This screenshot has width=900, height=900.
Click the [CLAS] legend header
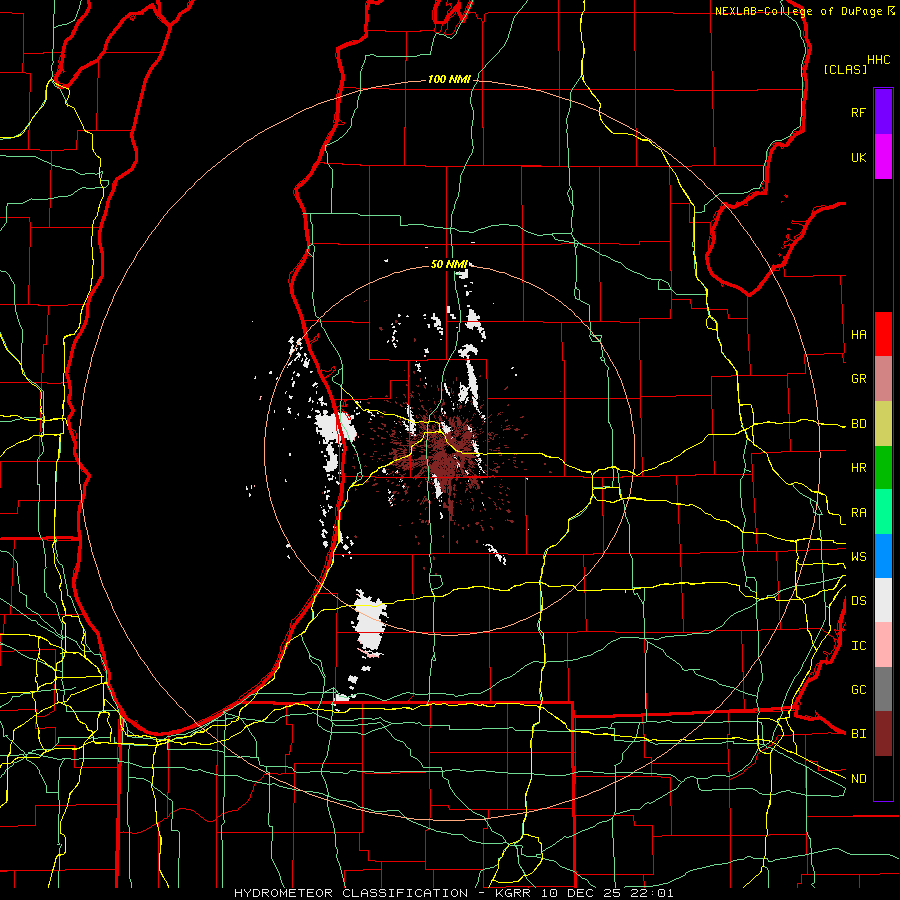click(845, 69)
